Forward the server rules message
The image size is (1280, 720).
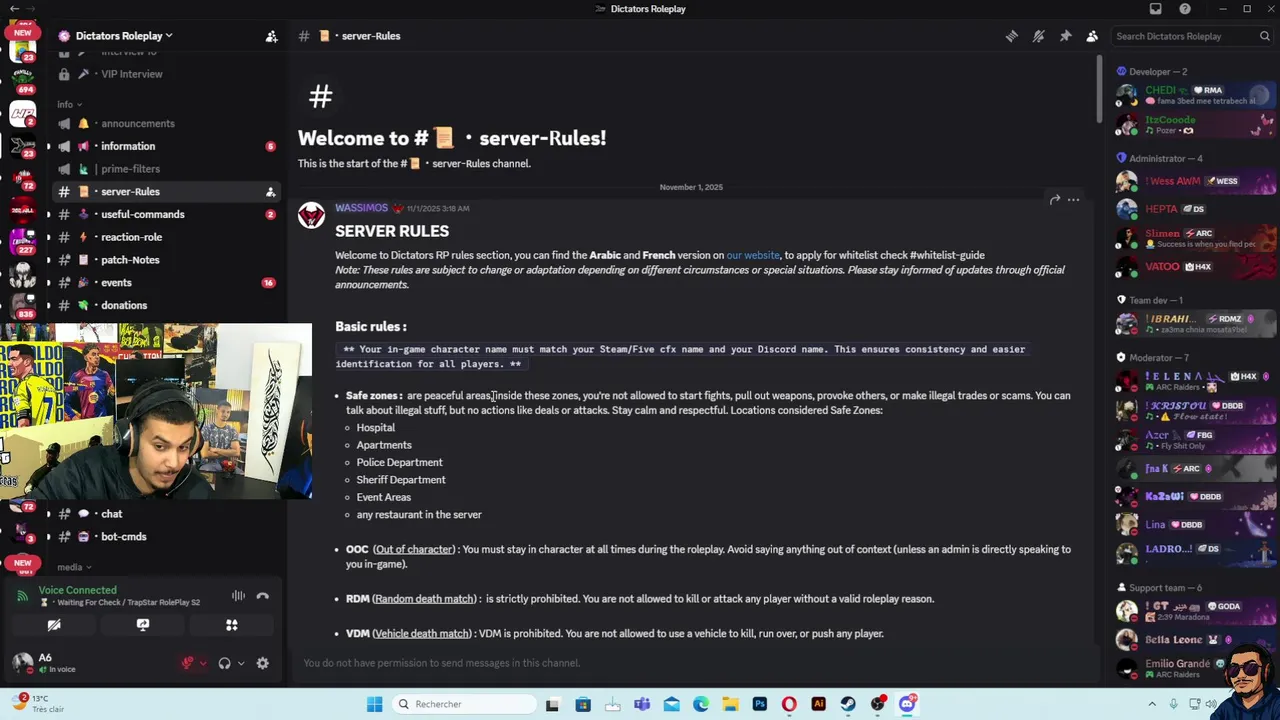point(1054,200)
